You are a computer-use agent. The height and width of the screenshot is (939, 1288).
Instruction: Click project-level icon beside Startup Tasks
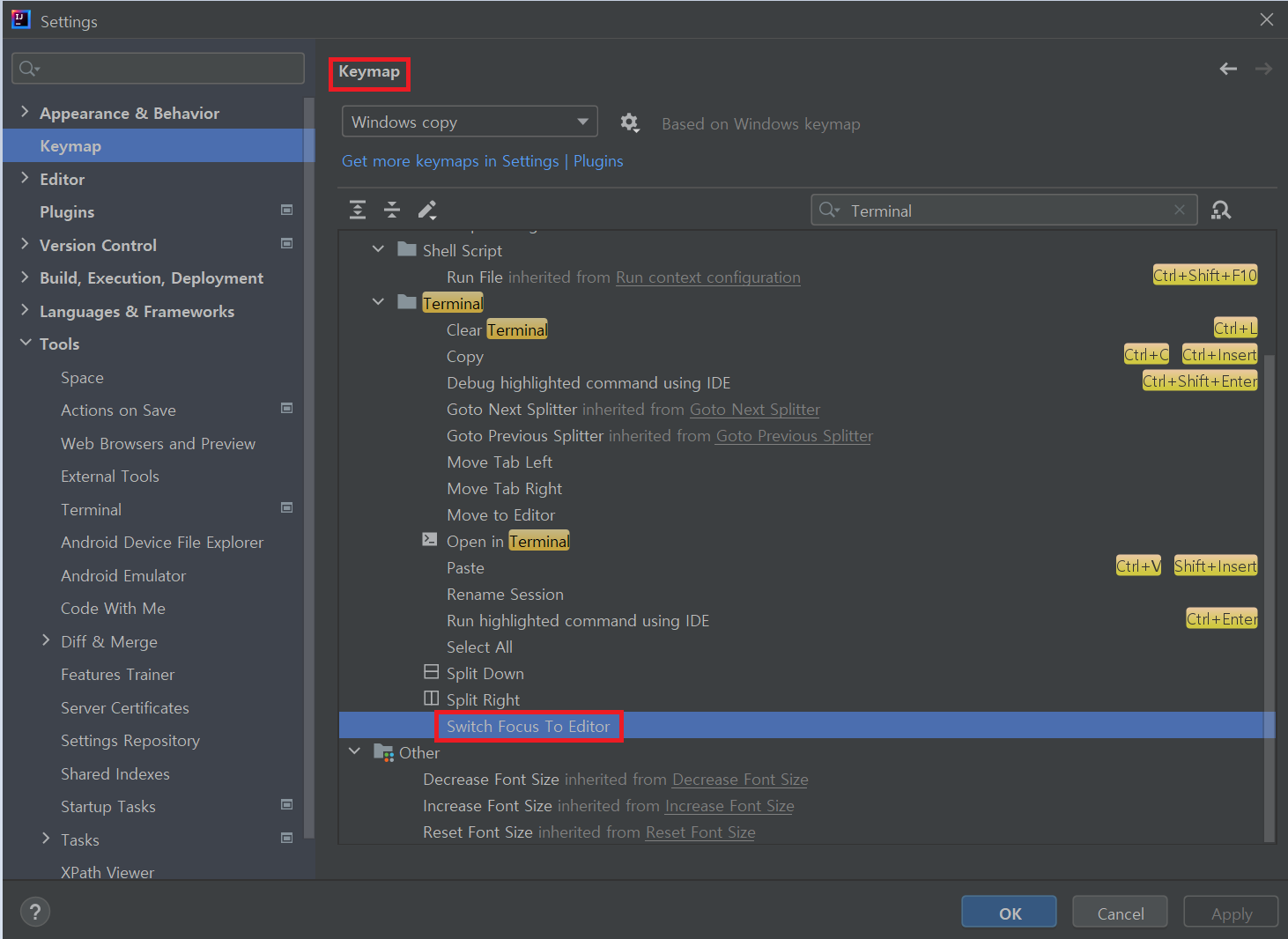click(x=286, y=804)
